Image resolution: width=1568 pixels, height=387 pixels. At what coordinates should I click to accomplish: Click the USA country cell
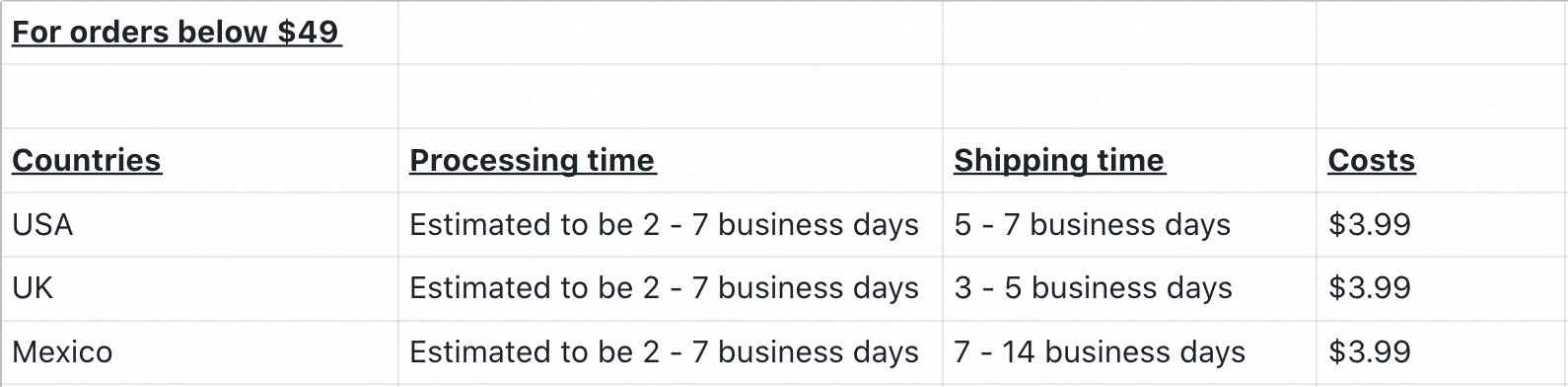(x=199, y=224)
